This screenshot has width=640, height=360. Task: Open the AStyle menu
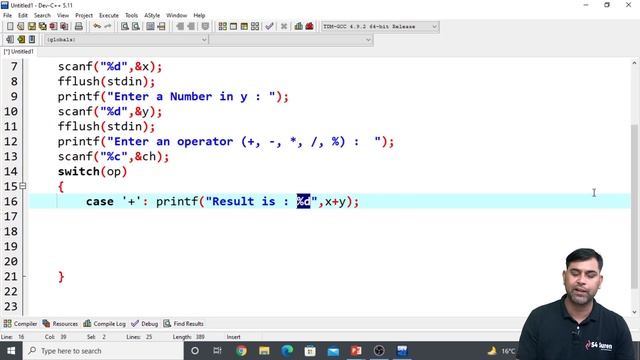(152, 16)
